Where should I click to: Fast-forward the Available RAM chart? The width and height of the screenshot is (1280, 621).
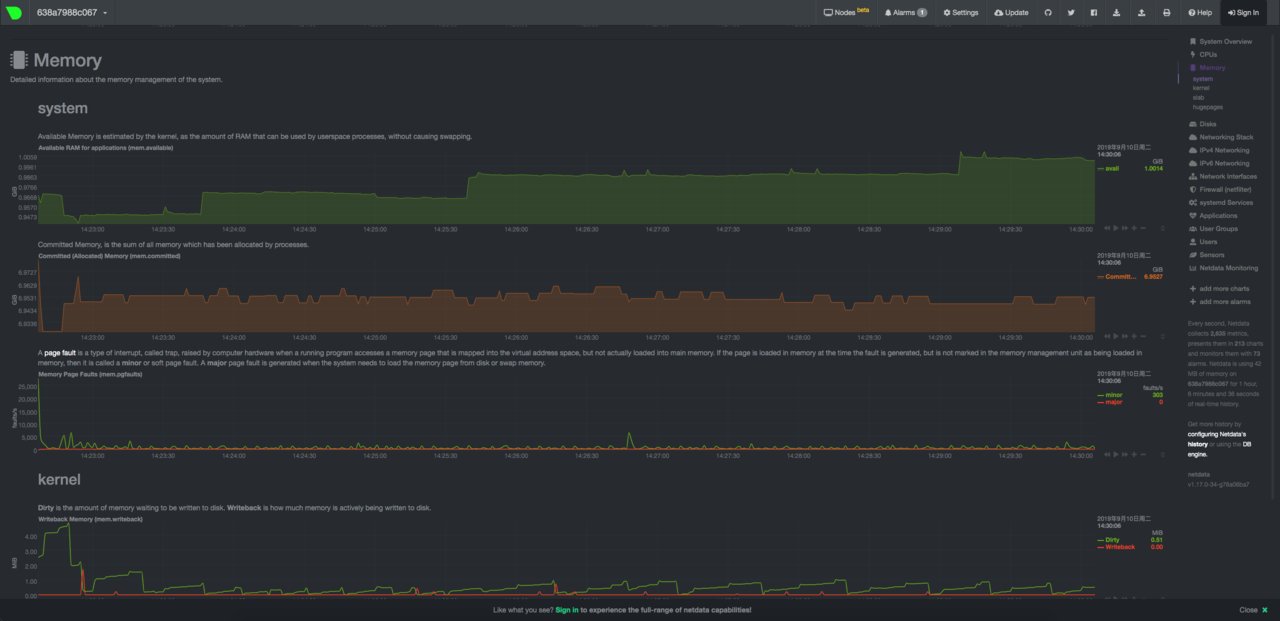pyautogui.click(x=1125, y=228)
